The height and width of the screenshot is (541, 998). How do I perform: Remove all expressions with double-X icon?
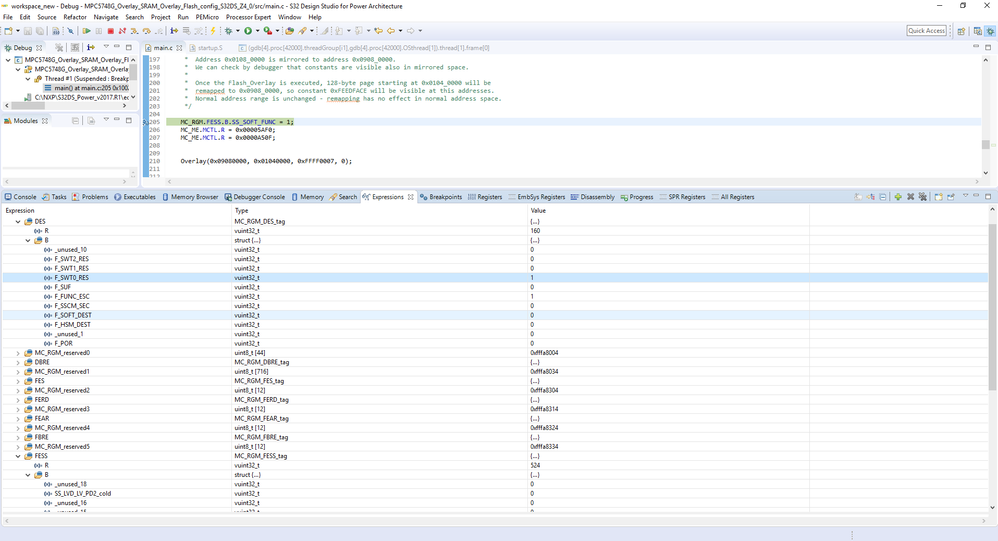click(x=923, y=197)
